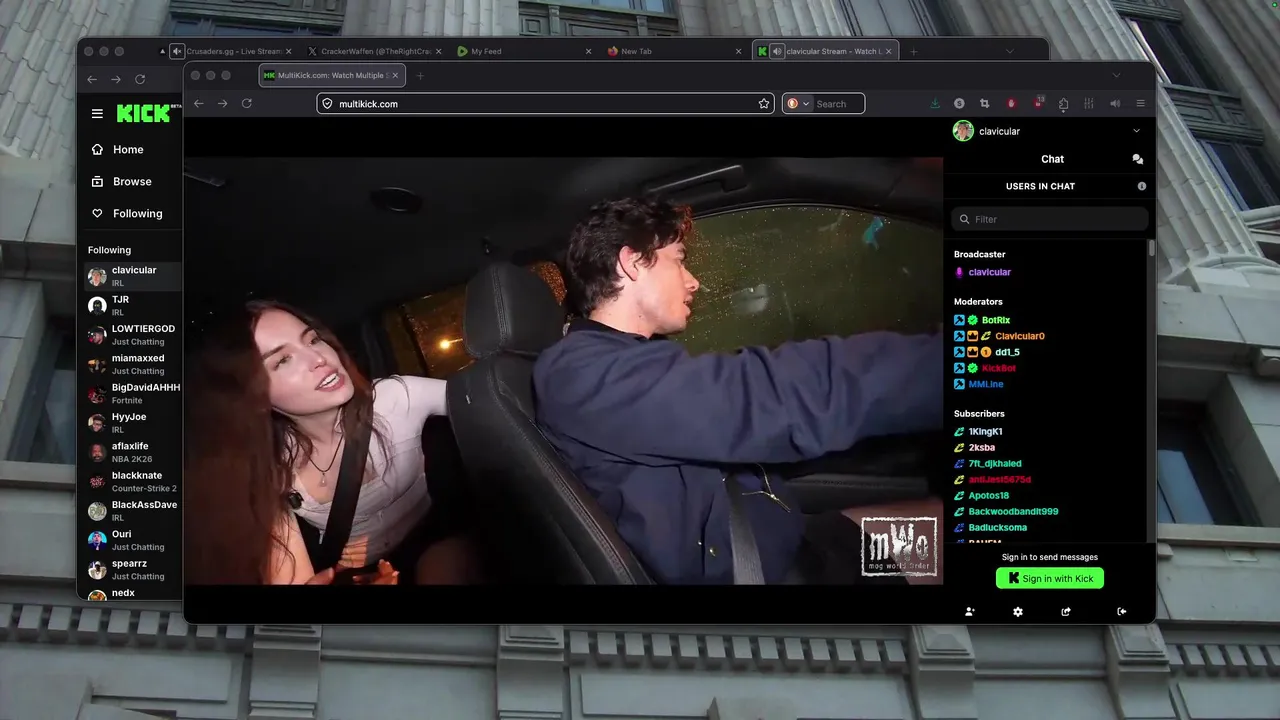Click the clavicular stream video
The width and height of the screenshot is (1280, 720).
click(x=563, y=370)
